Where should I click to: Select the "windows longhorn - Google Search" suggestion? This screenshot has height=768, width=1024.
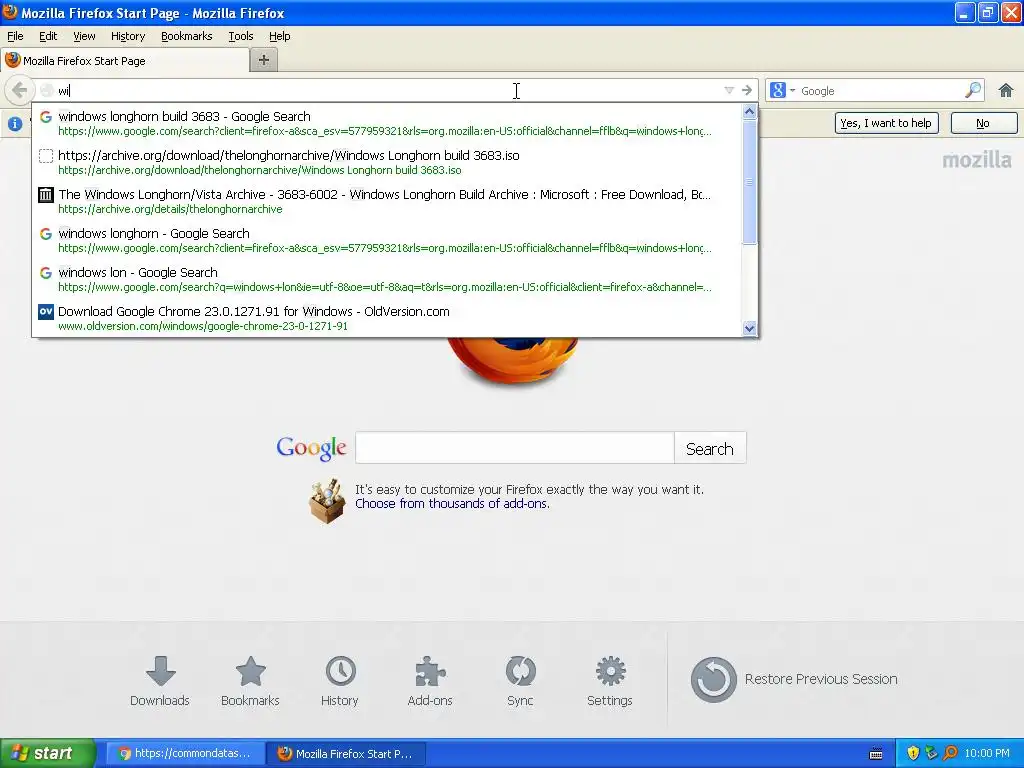coord(386,240)
